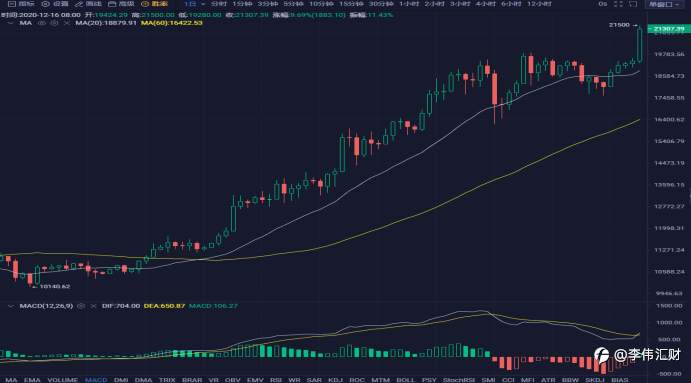
Task: Select EMV in the bottom indicator bar
Action: (255, 379)
